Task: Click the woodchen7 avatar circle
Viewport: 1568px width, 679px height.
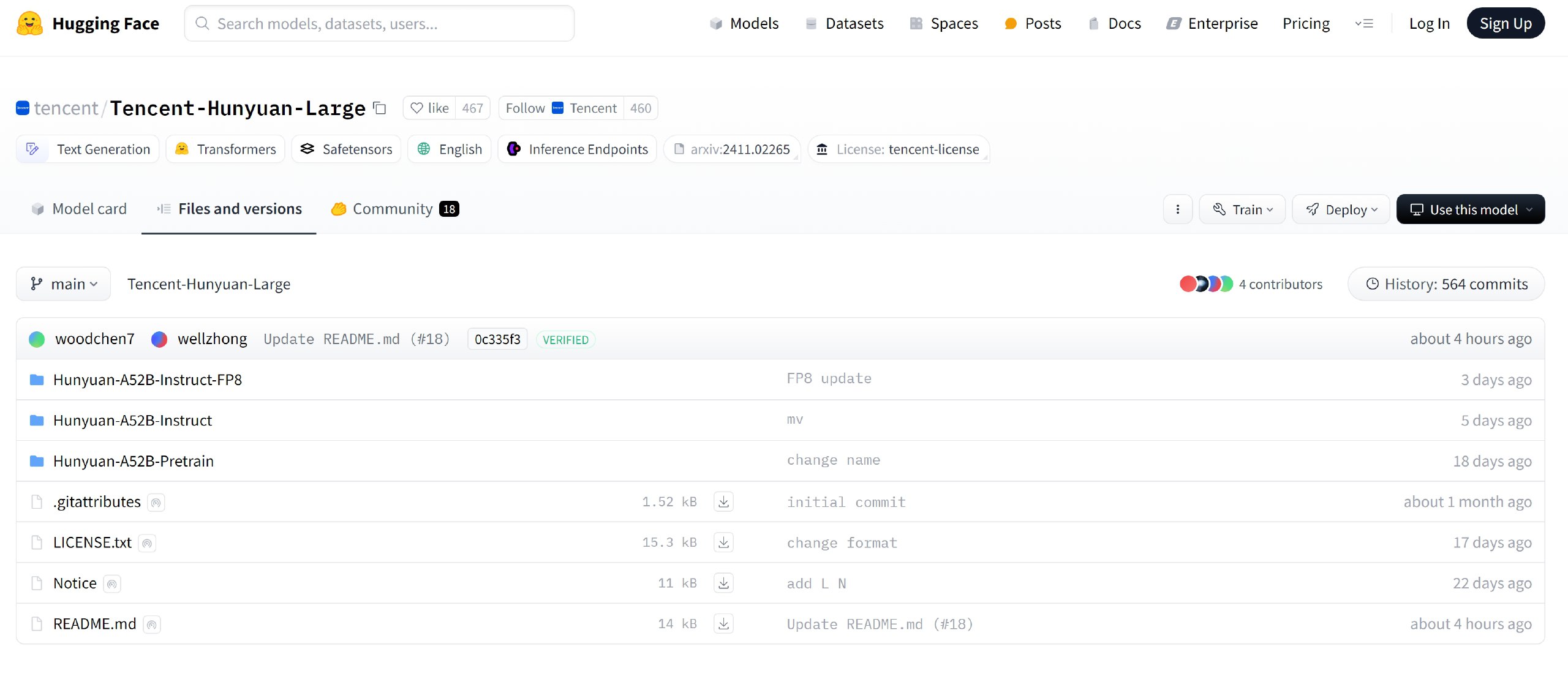Action: [37, 339]
